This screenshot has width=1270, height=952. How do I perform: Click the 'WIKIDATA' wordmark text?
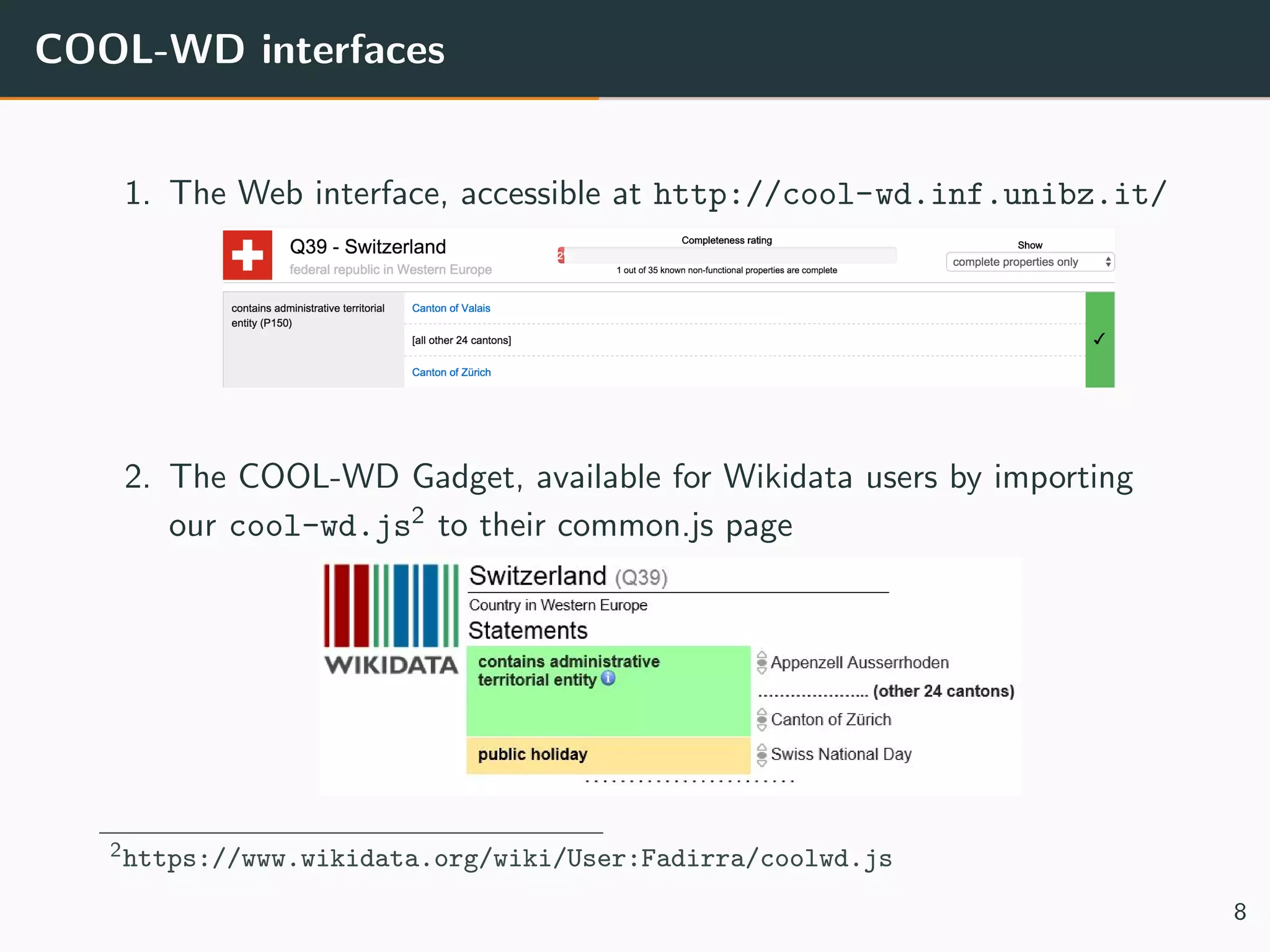391,665
